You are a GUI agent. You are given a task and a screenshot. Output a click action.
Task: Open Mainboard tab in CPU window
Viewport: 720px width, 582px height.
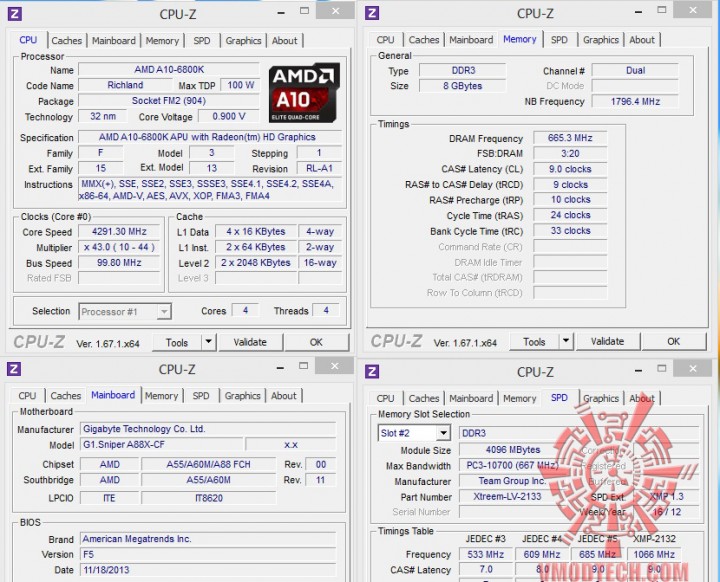113,40
